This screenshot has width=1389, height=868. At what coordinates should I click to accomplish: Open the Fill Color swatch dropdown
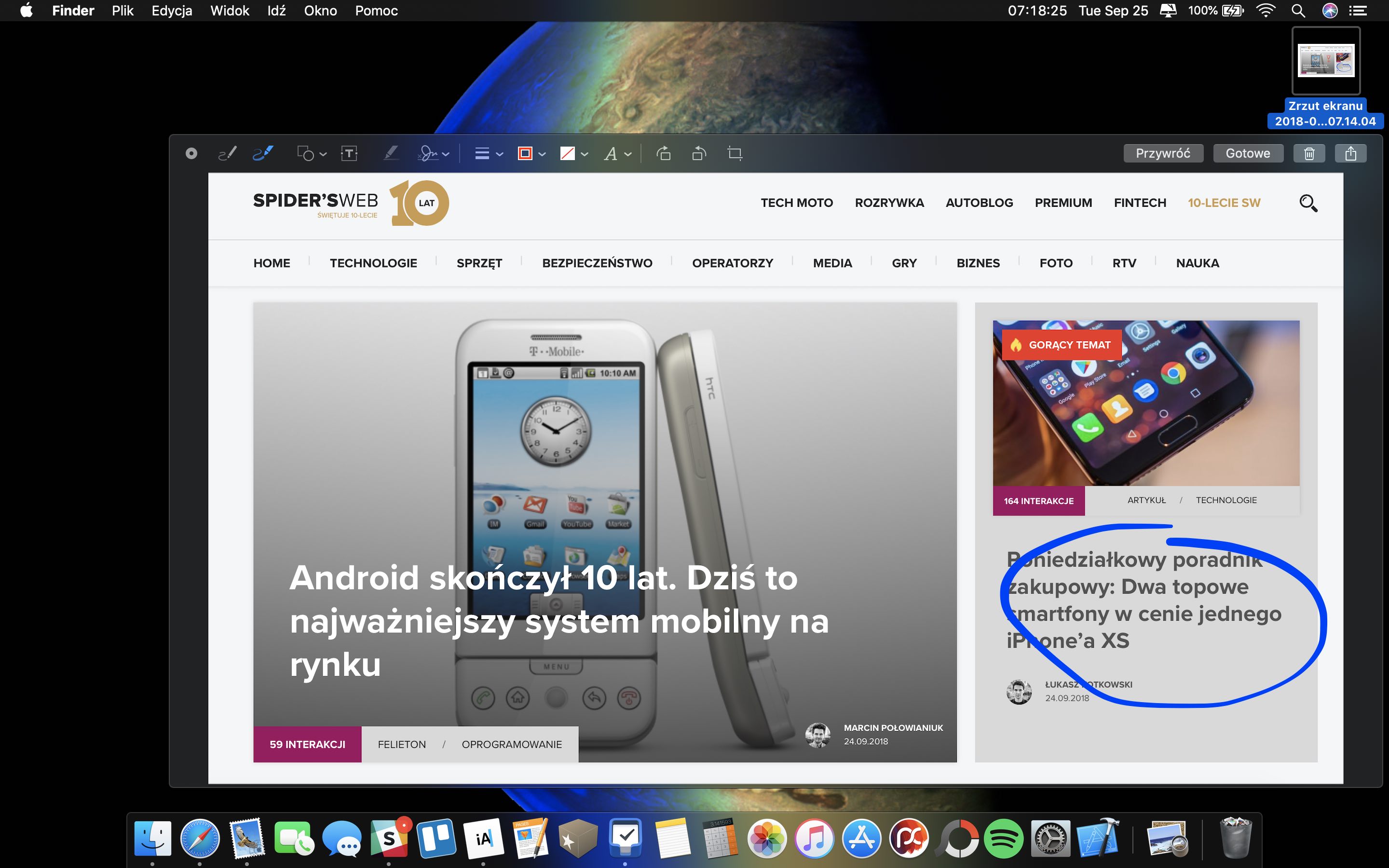[x=574, y=153]
